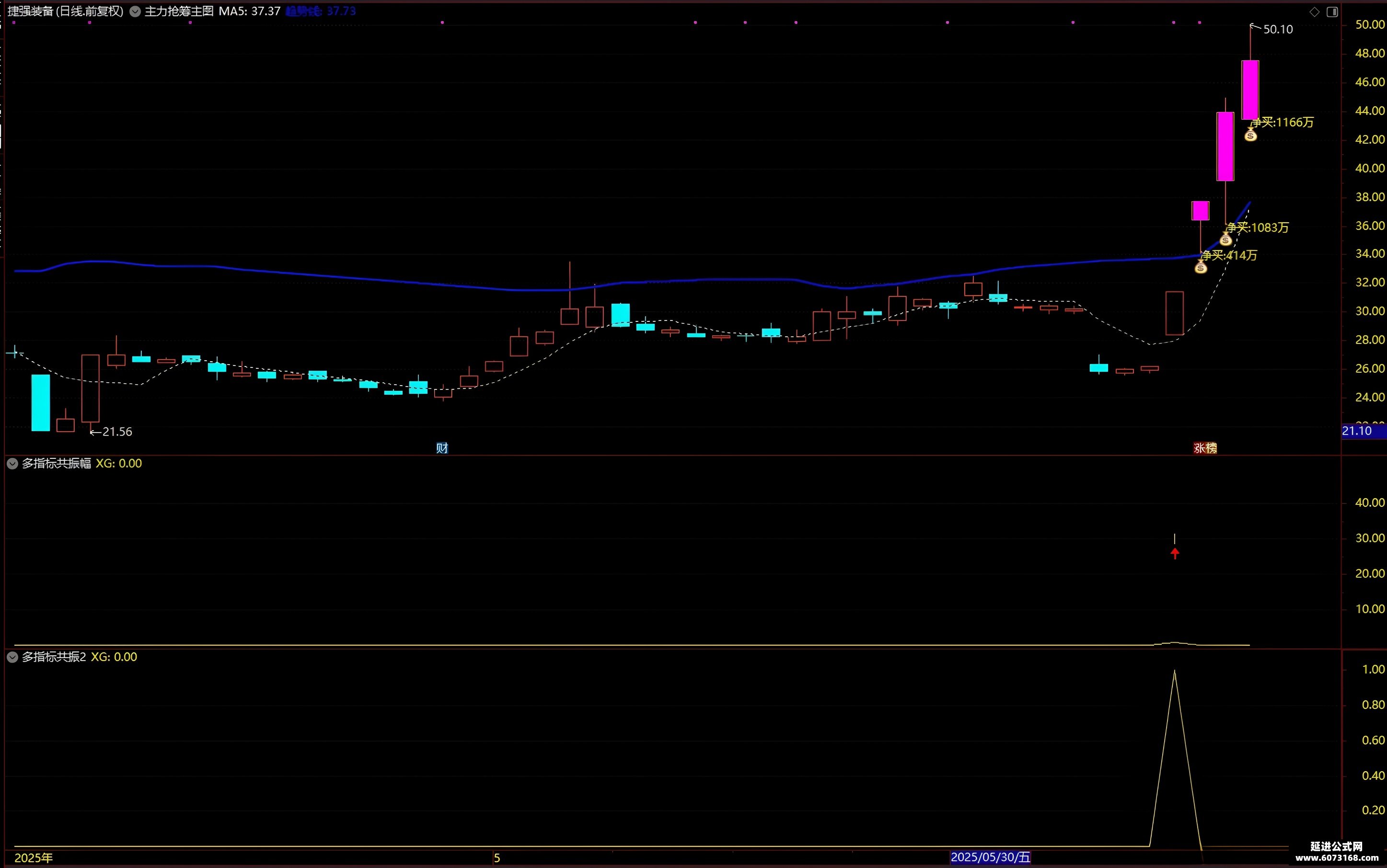Click the money bag icon near 净买:1083万
The width and height of the screenshot is (1387, 868).
1225,239
